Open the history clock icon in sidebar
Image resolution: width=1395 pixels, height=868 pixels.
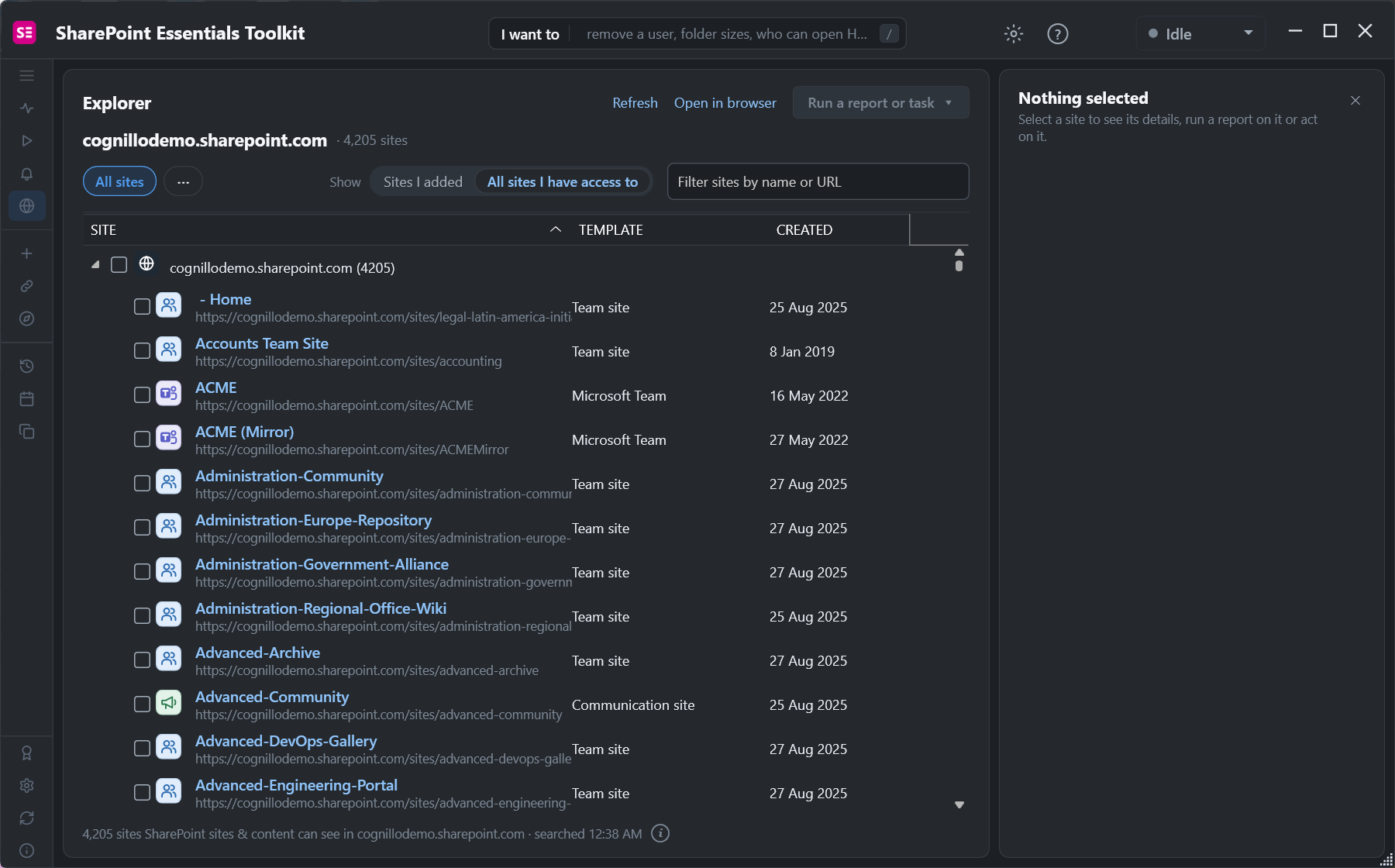click(27, 366)
